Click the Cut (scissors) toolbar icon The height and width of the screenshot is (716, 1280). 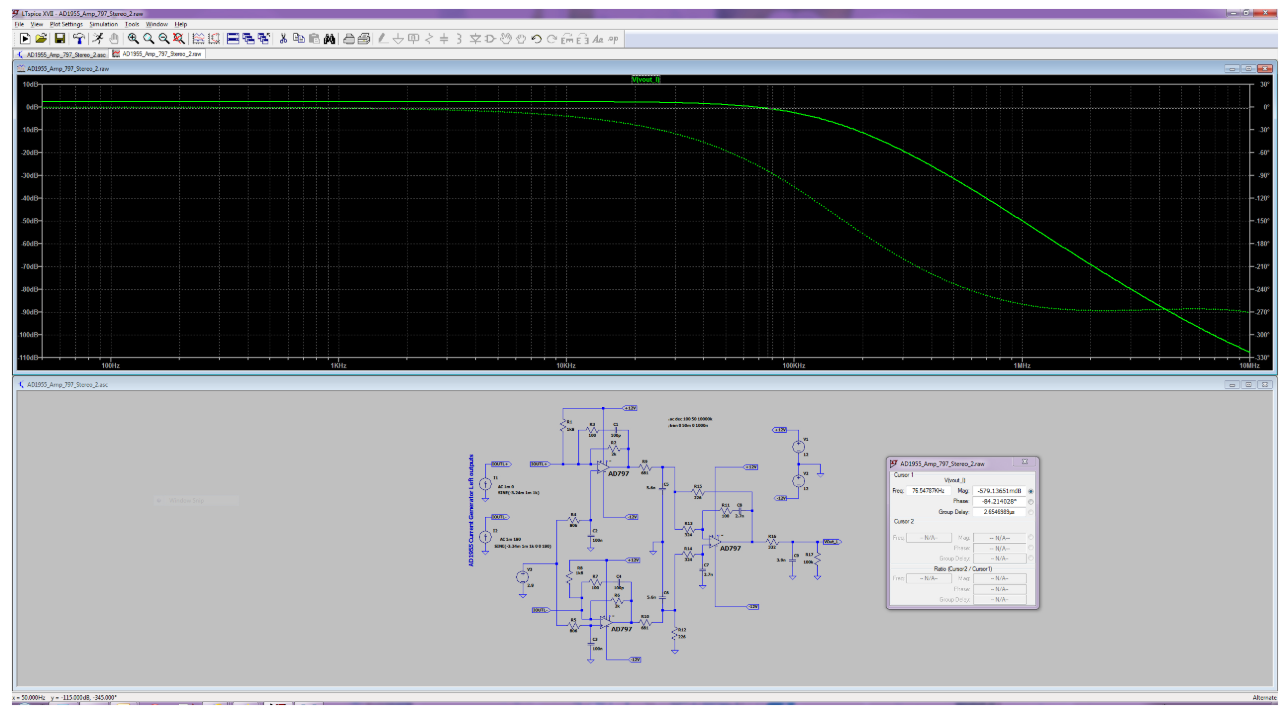pyautogui.click(x=283, y=38)
